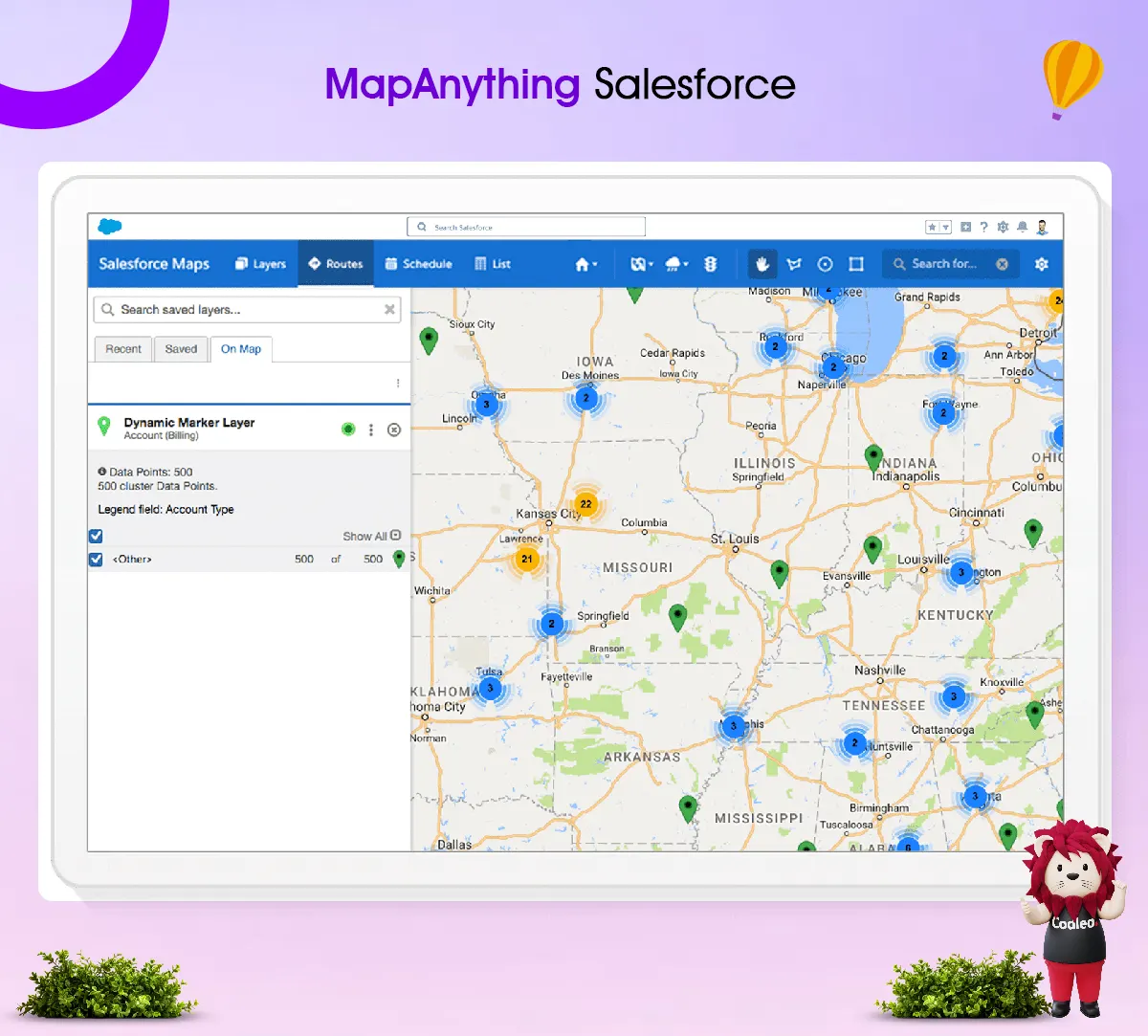Image resolution: width=1148 pixels, height=1036 pixels.
Task: Select the circle boundary tool
Action: (x=826, y=264)
